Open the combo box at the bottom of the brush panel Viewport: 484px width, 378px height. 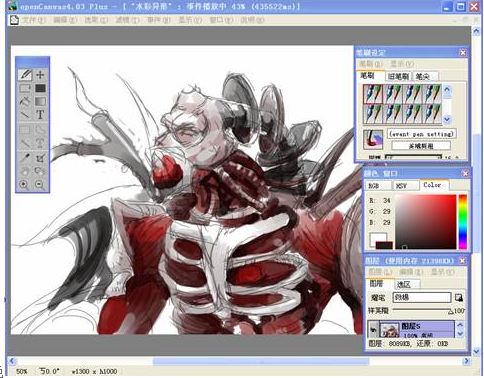coord(413,157)
